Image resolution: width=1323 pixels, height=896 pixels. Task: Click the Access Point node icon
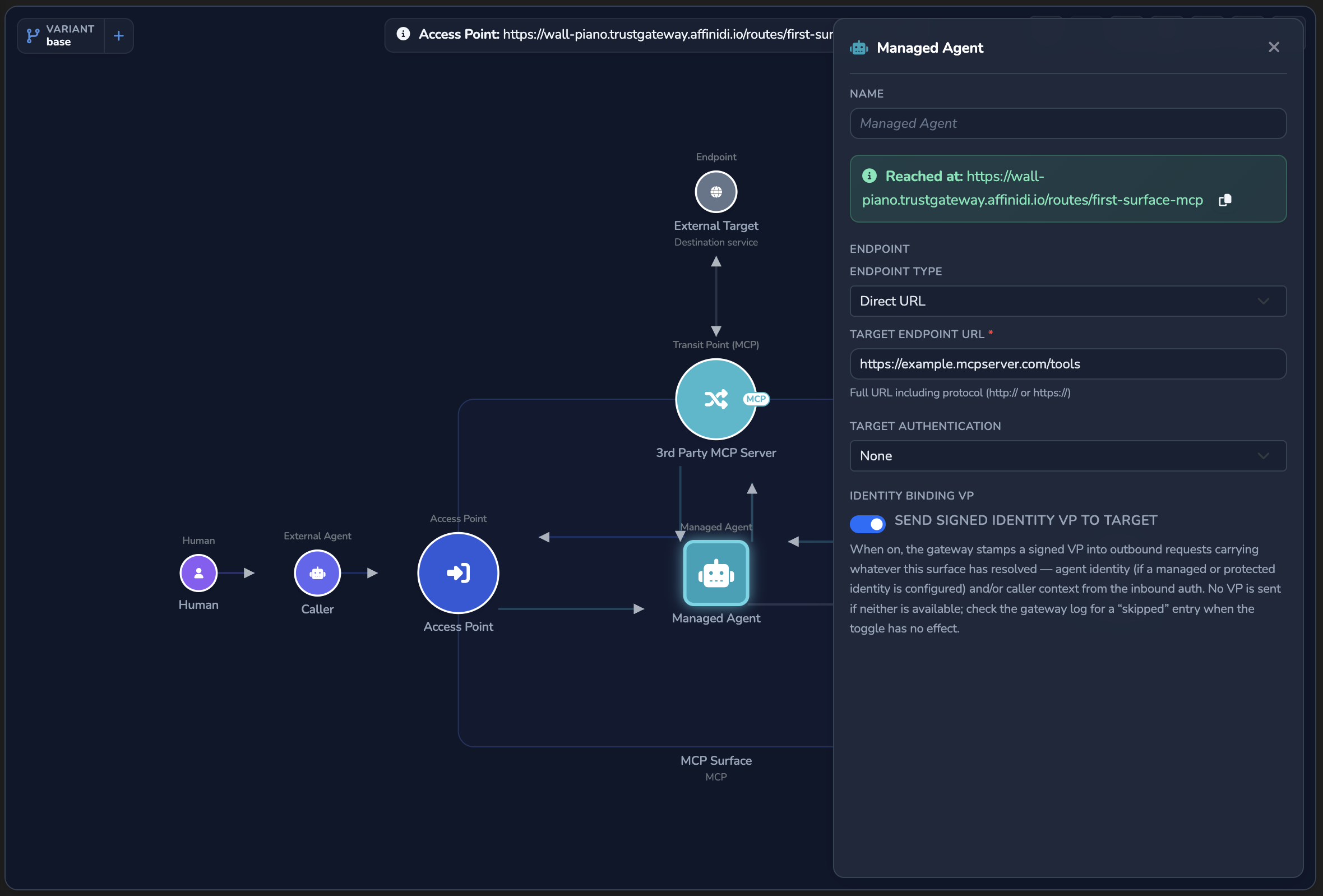(x=457, y=572)
